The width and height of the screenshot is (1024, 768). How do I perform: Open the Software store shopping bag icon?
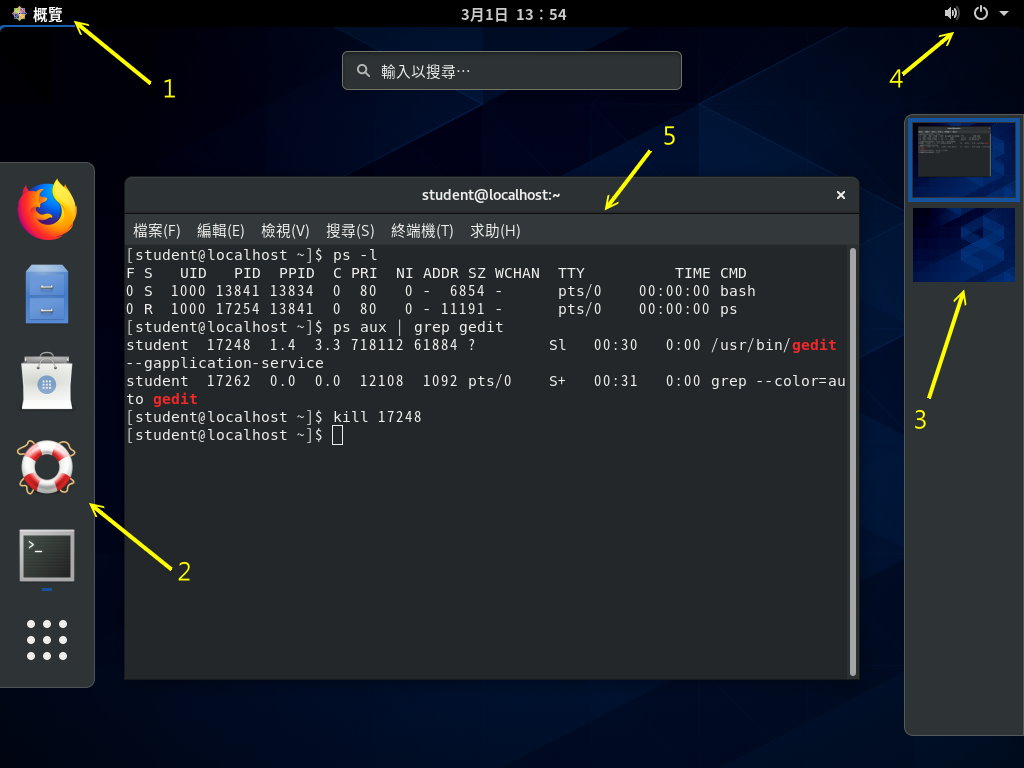click(47, 381)
